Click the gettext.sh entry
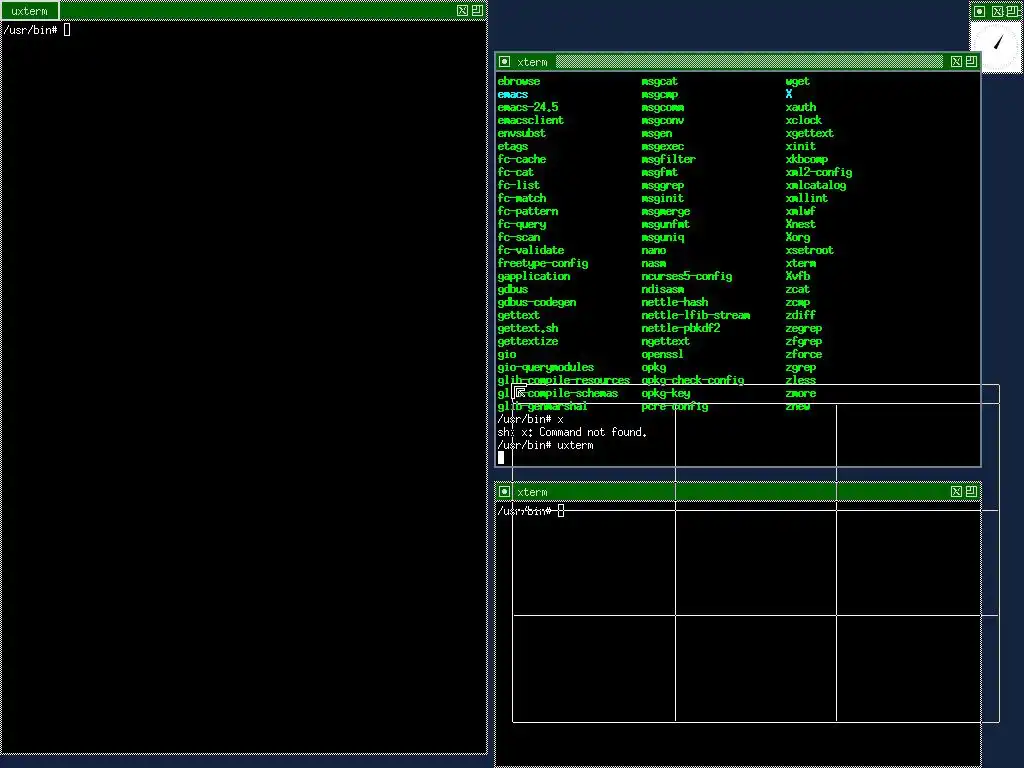 coord(528,328)
